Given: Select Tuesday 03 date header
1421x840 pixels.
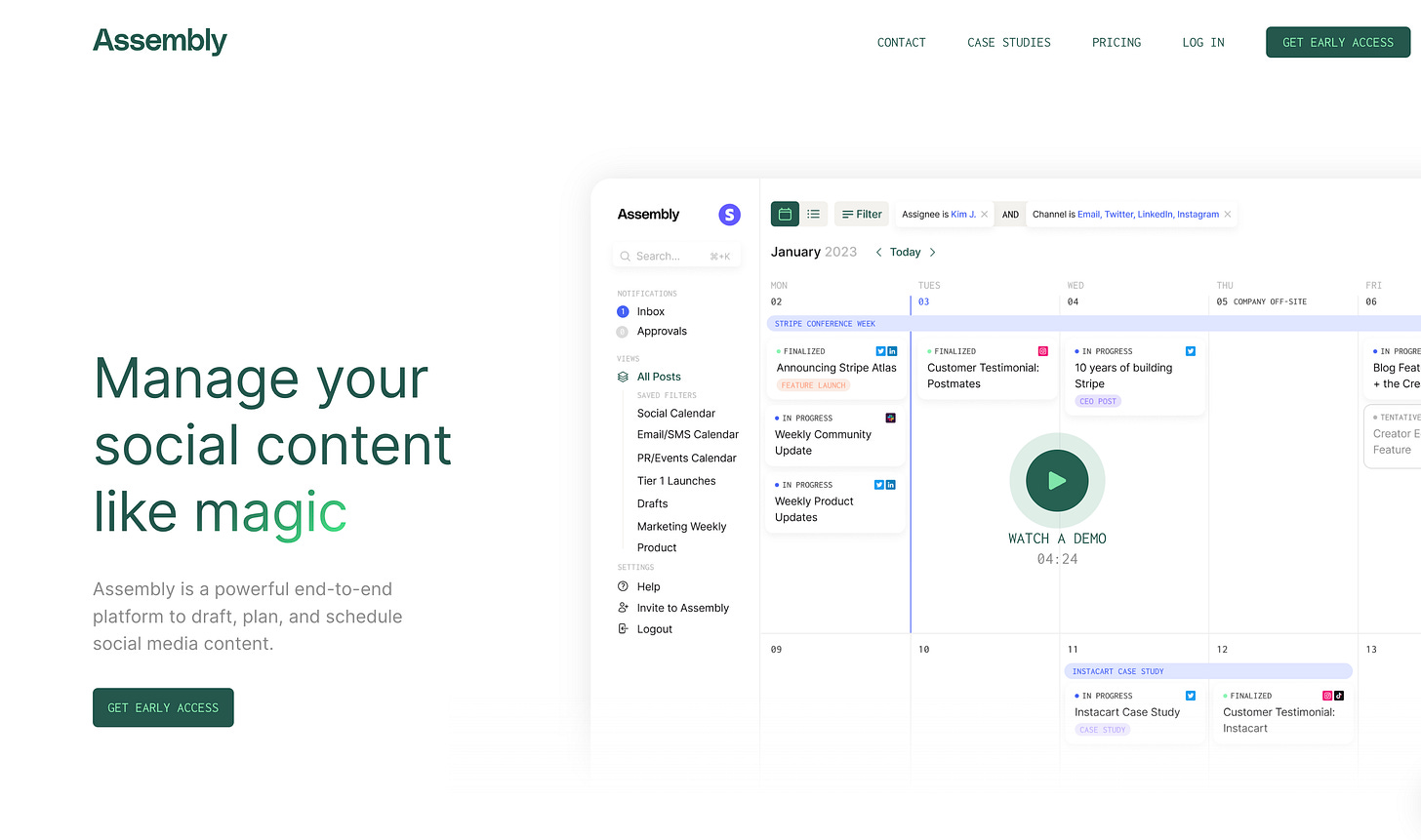Looking at the screenshot, I should coord(923,301).
